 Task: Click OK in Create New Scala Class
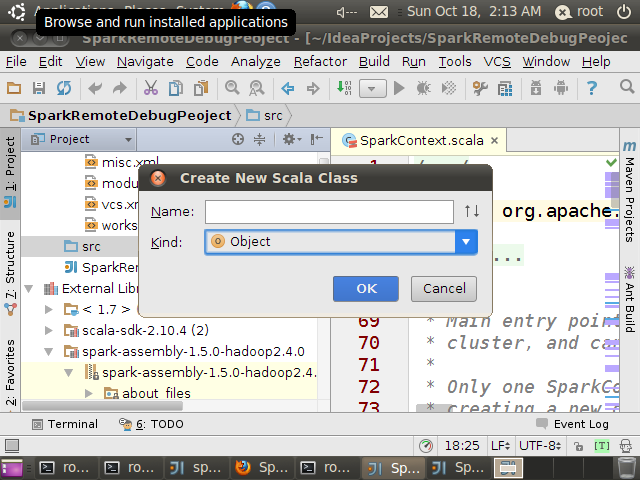(x=366, y=289)
